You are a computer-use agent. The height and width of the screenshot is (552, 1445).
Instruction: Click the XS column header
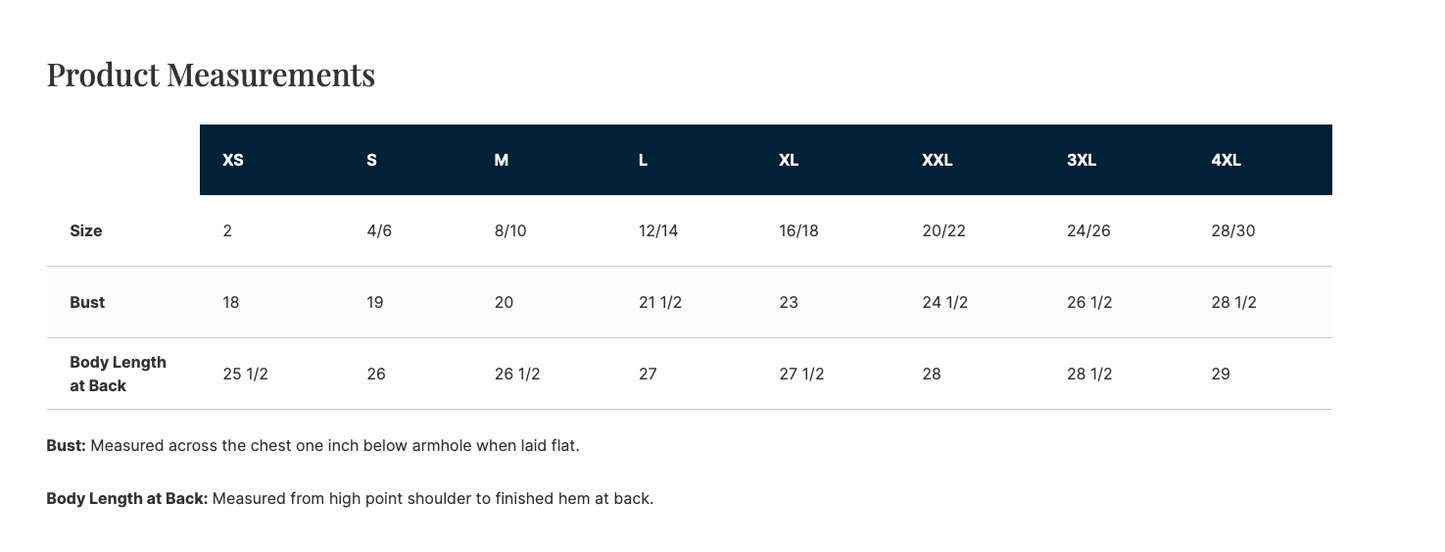coord(233,160)
